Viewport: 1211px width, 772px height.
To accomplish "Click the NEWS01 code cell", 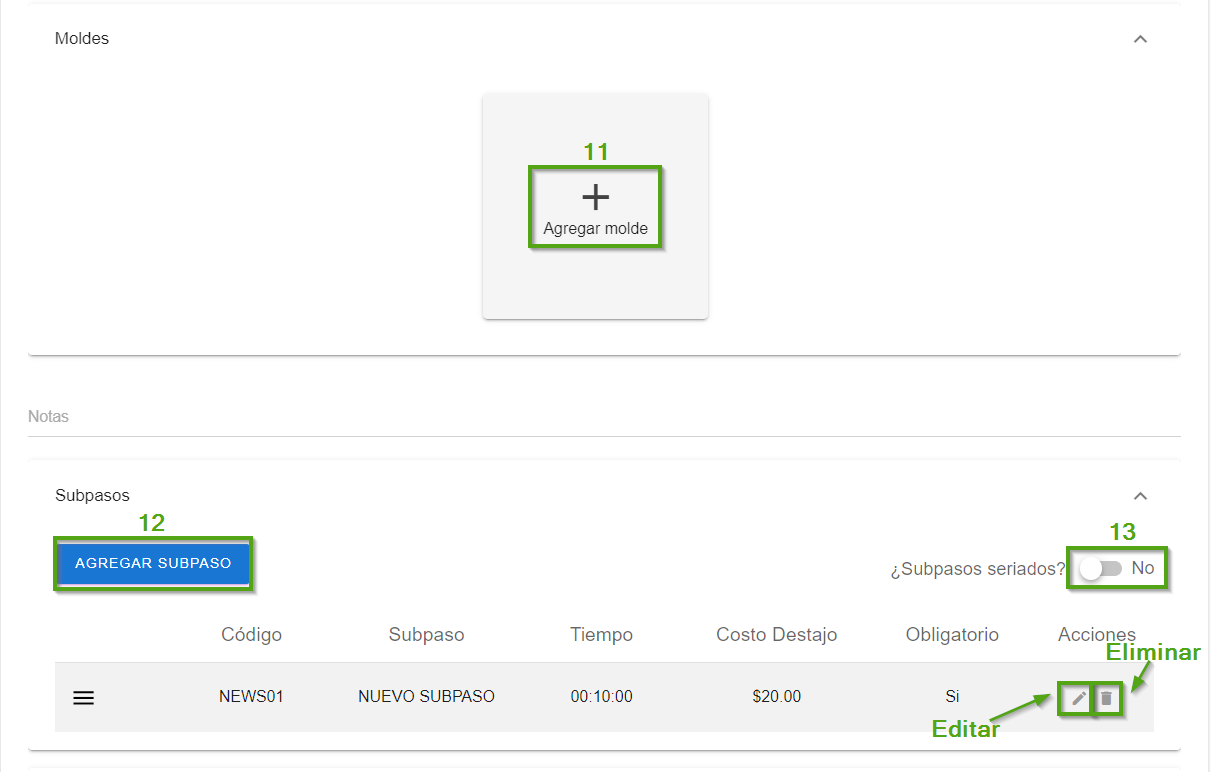I will pos(251,697).
